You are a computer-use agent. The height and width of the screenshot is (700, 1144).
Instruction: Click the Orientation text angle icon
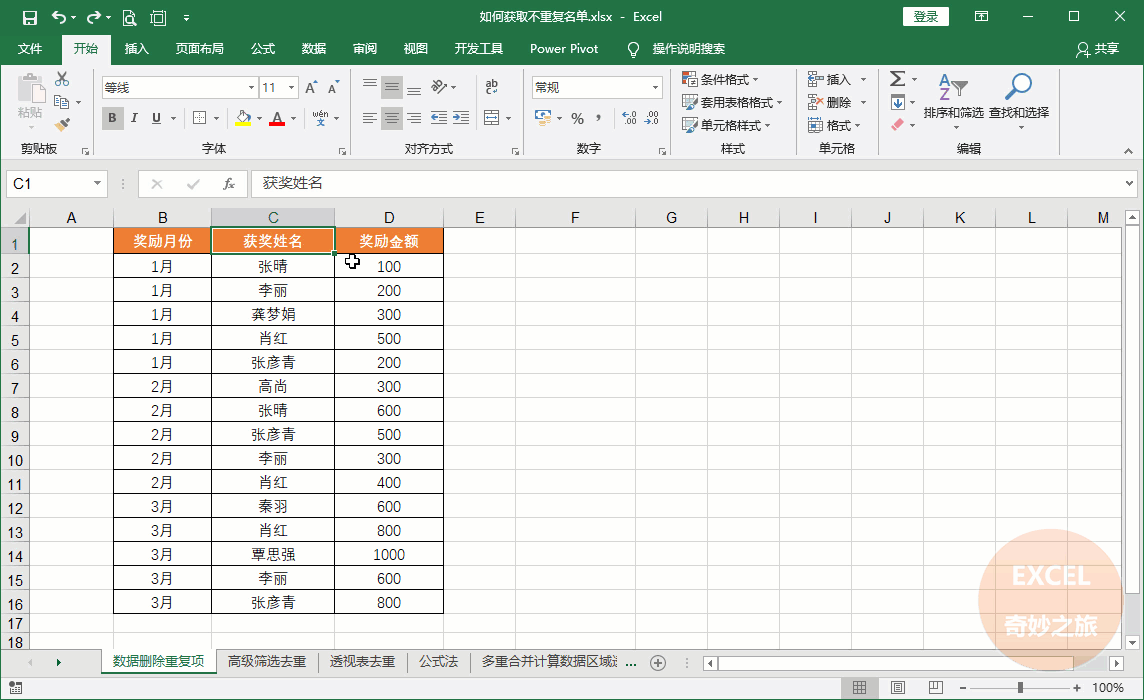438,87
